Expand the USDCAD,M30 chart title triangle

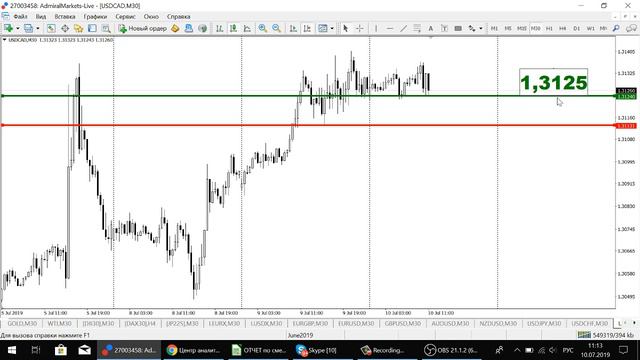click(4, 40)
